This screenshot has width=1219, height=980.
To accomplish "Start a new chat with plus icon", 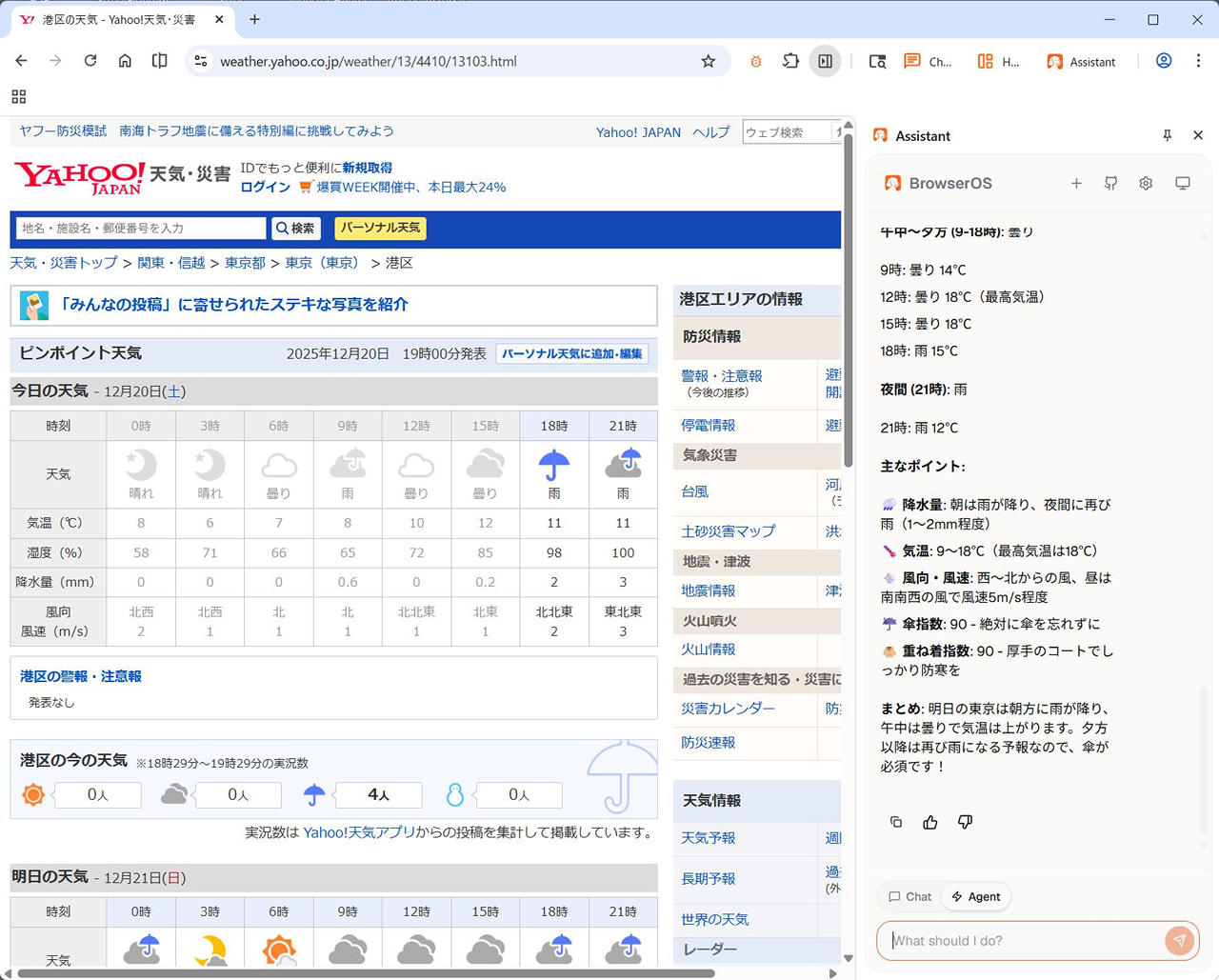I will [1076, 183].
